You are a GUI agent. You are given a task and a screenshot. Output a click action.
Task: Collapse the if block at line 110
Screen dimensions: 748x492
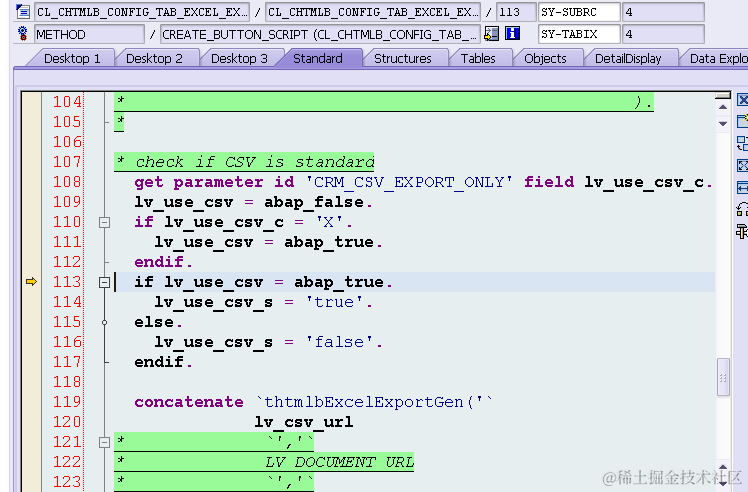pos(104,222)
